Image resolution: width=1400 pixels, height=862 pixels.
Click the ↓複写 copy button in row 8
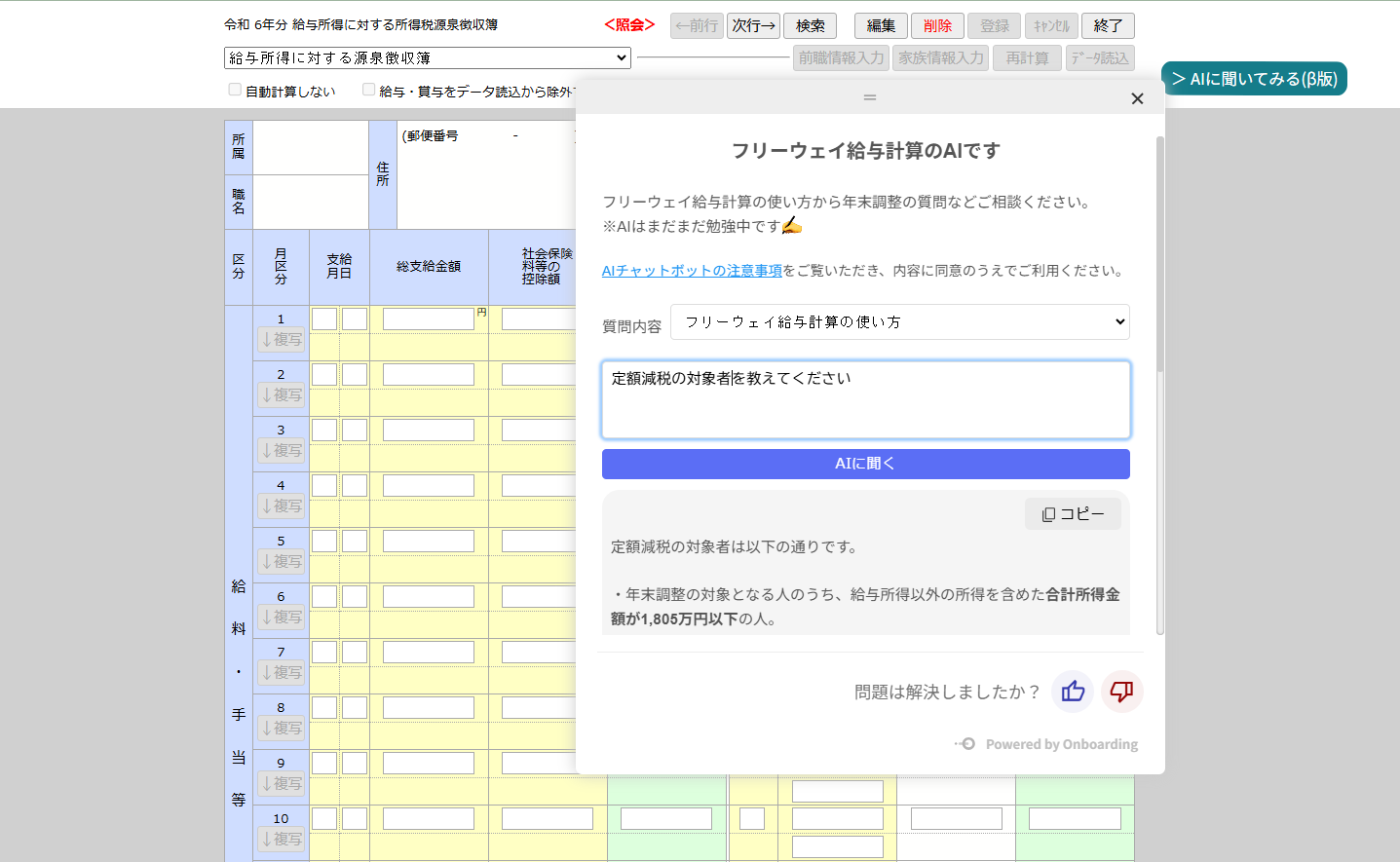[282, 729]
